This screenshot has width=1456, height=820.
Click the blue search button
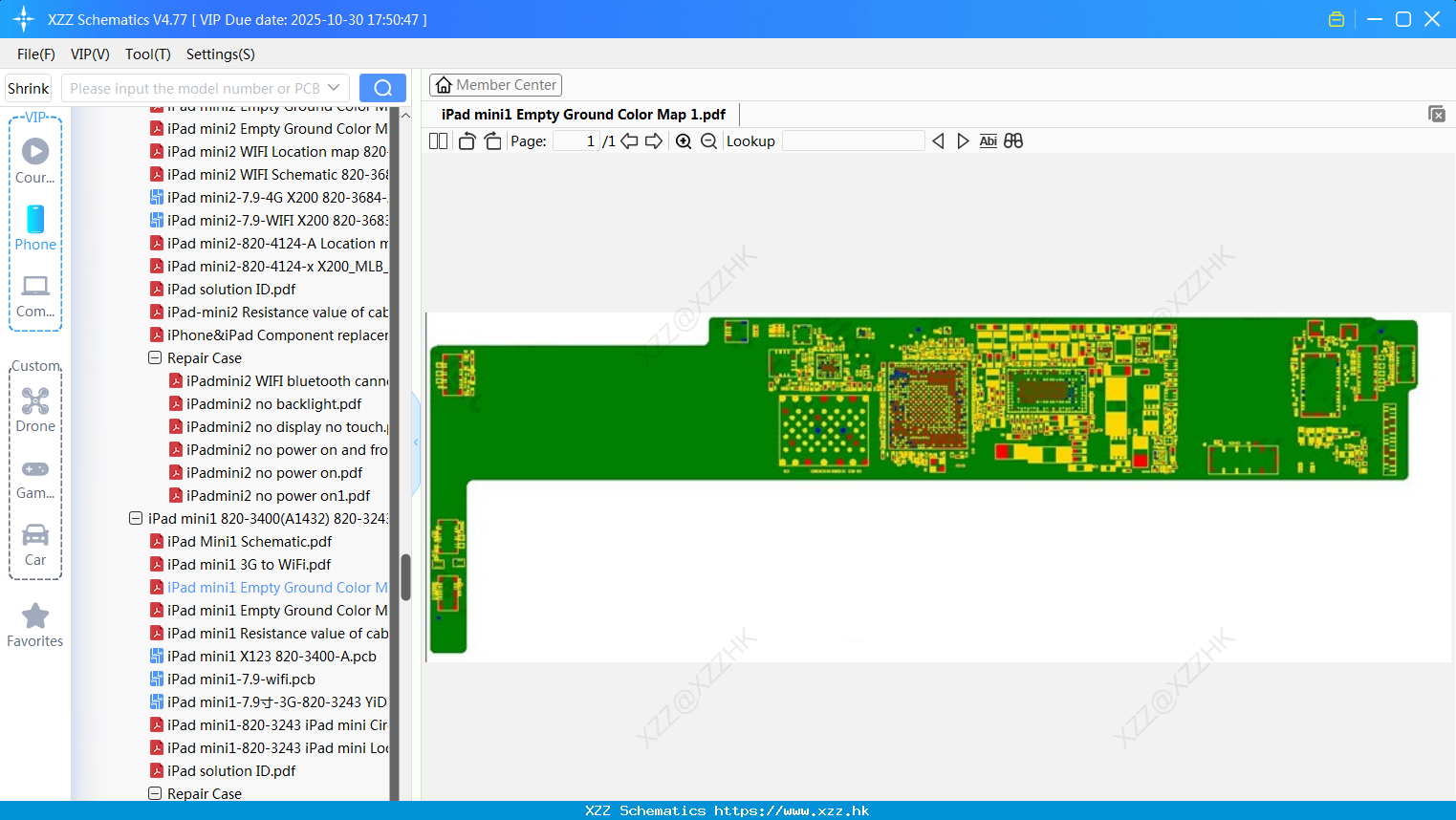pyautogui.click(x=382, y=88)
